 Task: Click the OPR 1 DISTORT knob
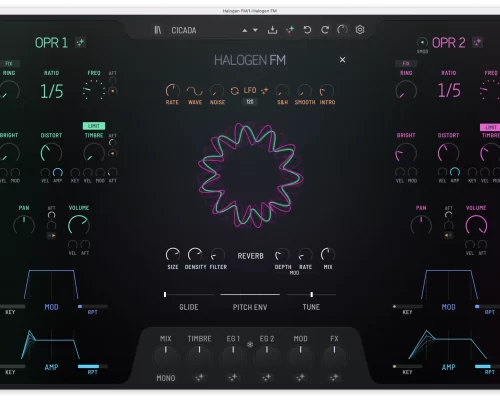click(51, 154)
